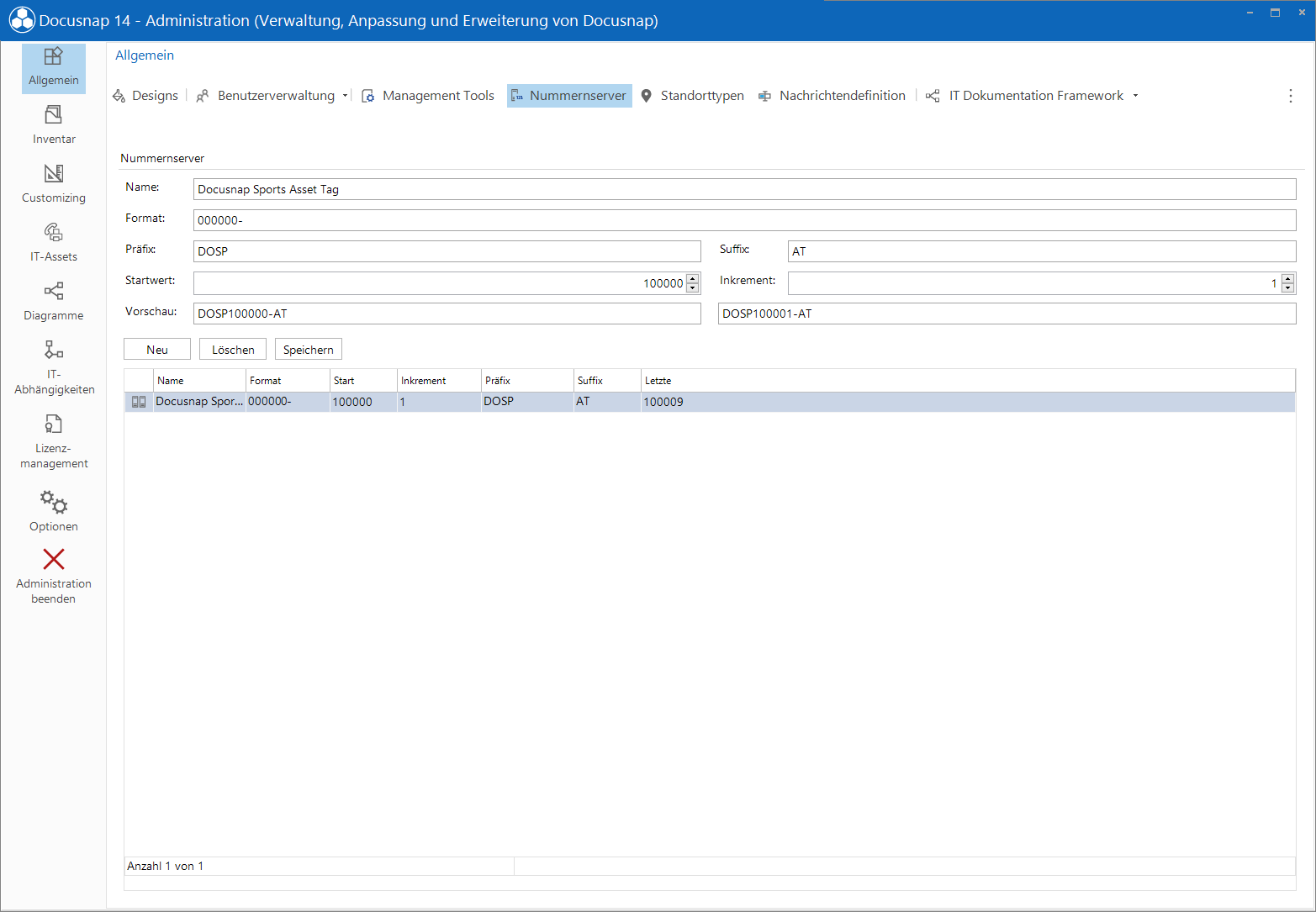Decrease the Inkrement with down arrow
Image resolution: width=1316 pixels, height=912 pixels.
click(1287, 288)
